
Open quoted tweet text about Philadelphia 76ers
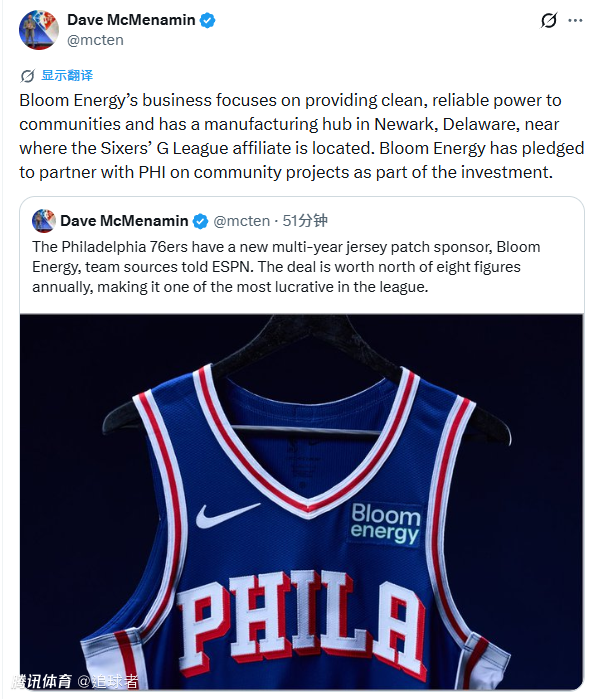click(286, 267)
